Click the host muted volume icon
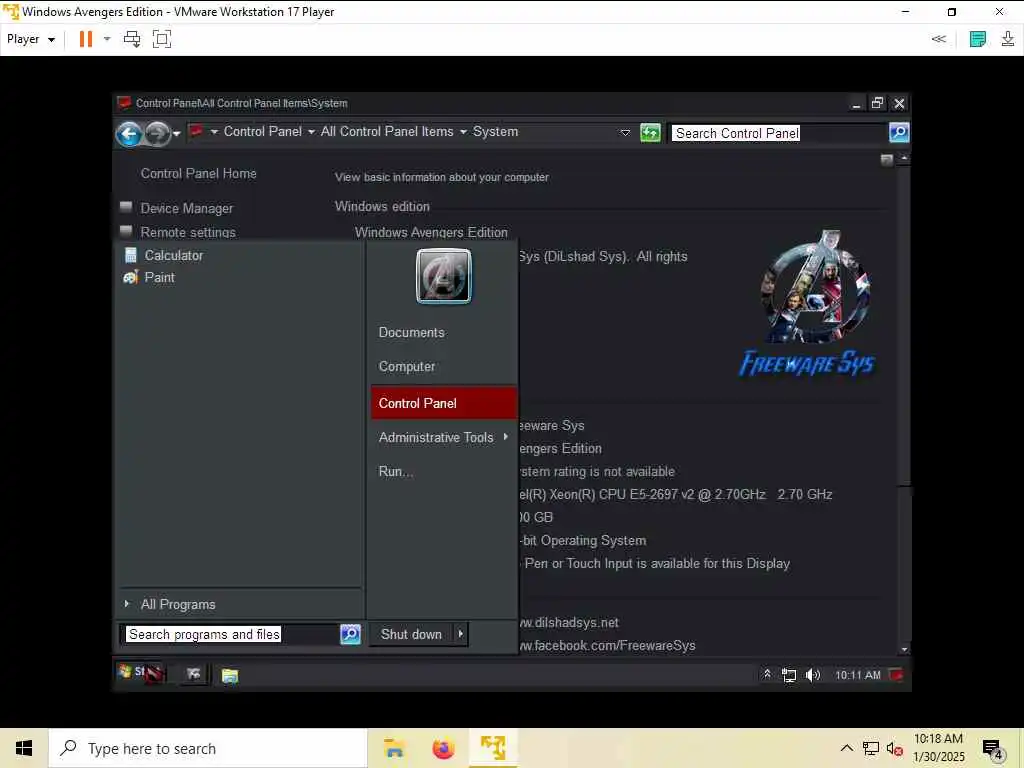Viewport: 1024px width, 768px height. click(x=894, y=748)
